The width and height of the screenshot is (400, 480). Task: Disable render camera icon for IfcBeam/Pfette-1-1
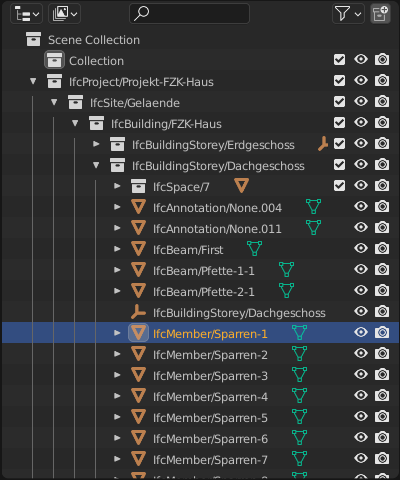382,270
